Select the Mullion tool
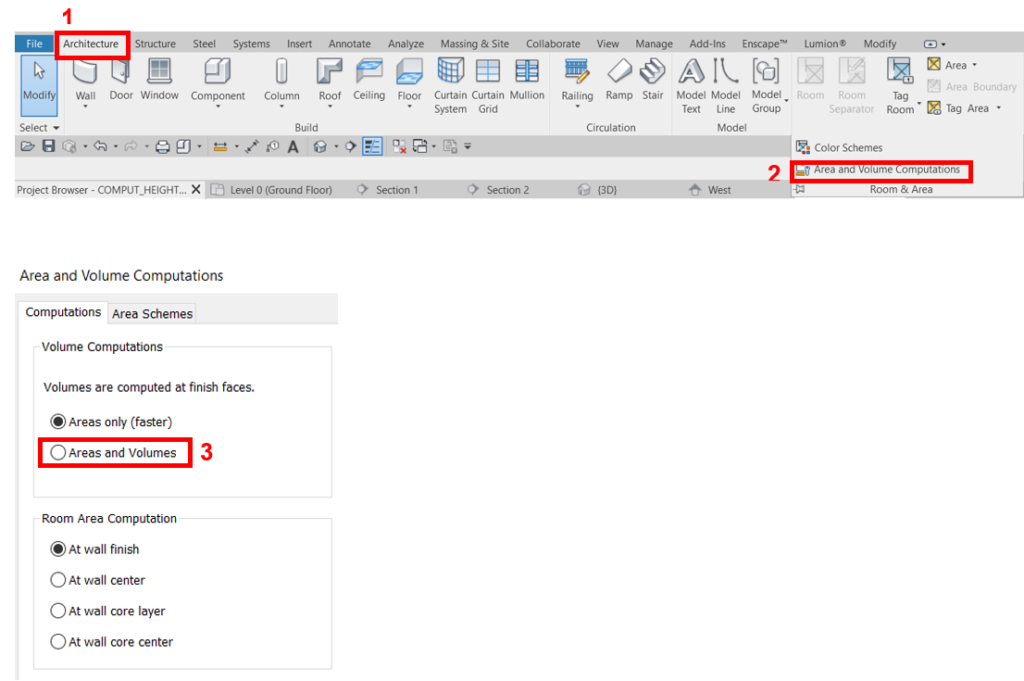Screen dimensions: 1024x681 pyautogui.click(x=527, y=78)
